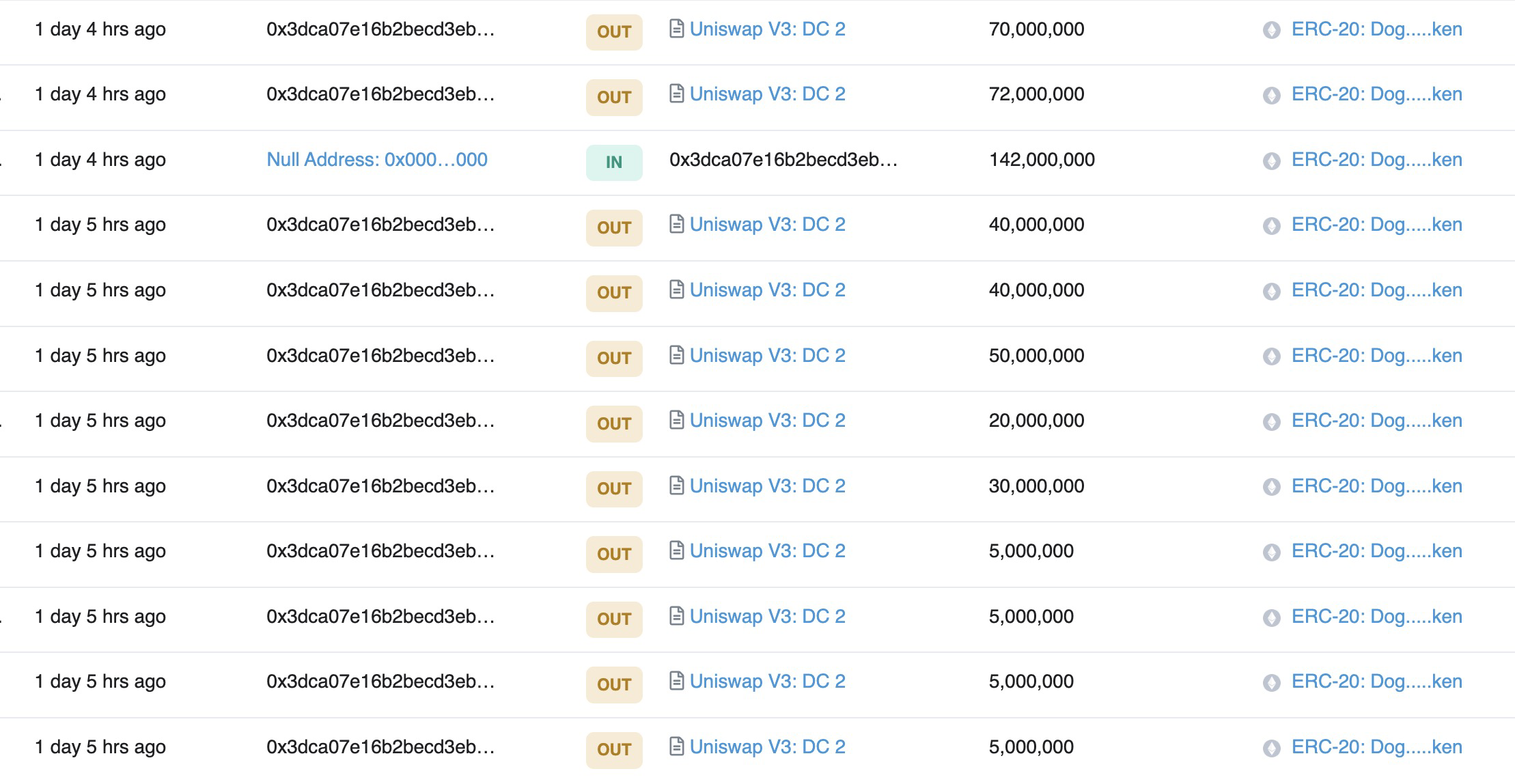
Task: Click sender address in the 30,000,000 row
Action: [x=380, y=486]
